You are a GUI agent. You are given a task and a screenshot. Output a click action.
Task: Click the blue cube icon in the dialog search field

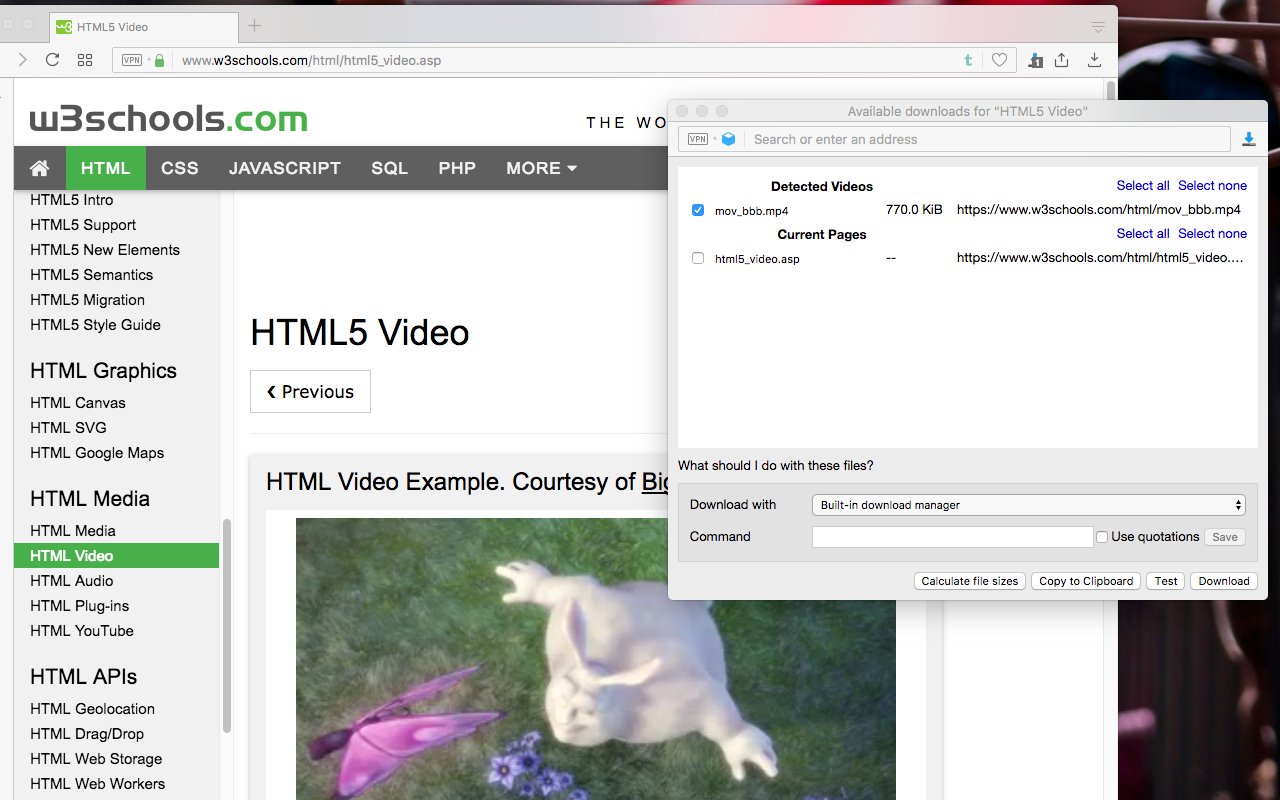click(728, 139)
